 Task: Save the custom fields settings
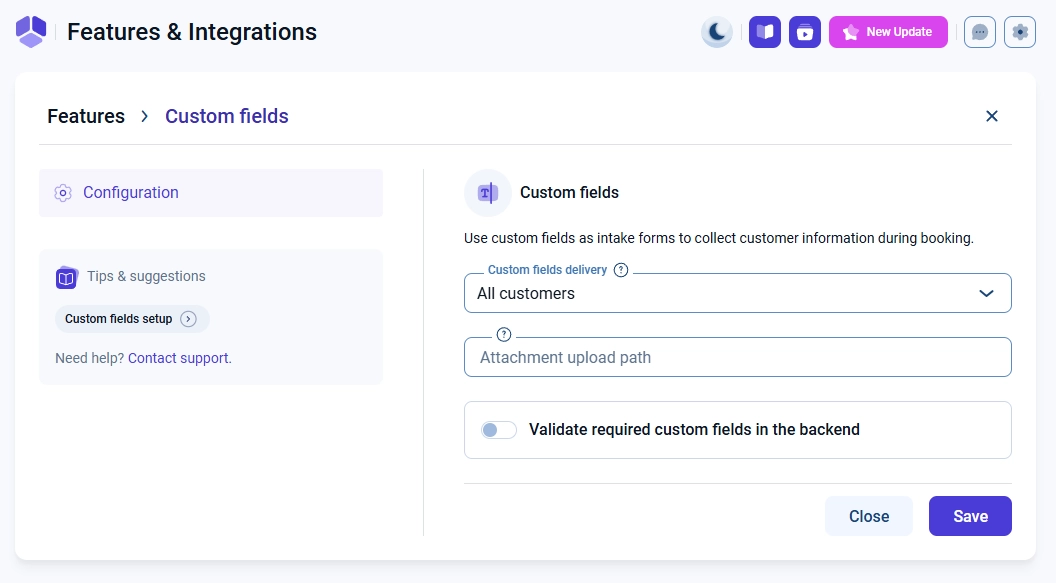970,516
